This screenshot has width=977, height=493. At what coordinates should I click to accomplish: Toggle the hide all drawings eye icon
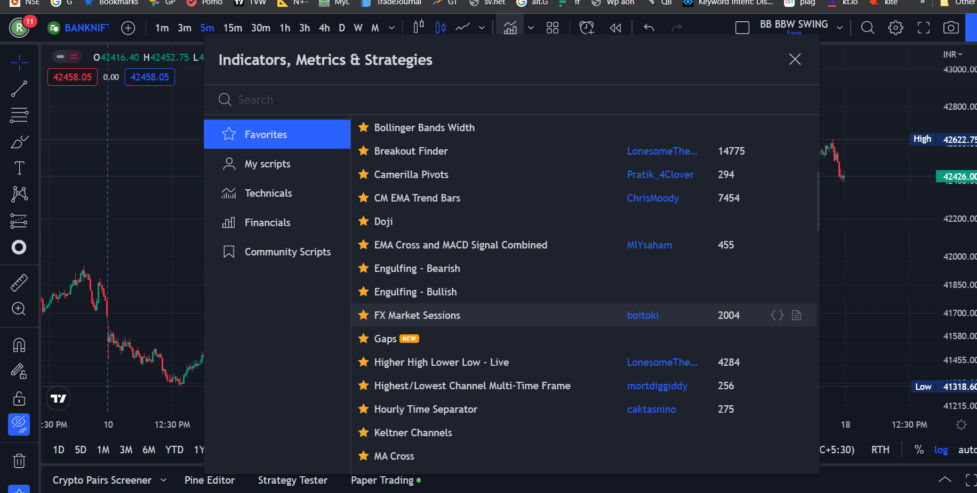click(x=19, y=424)
